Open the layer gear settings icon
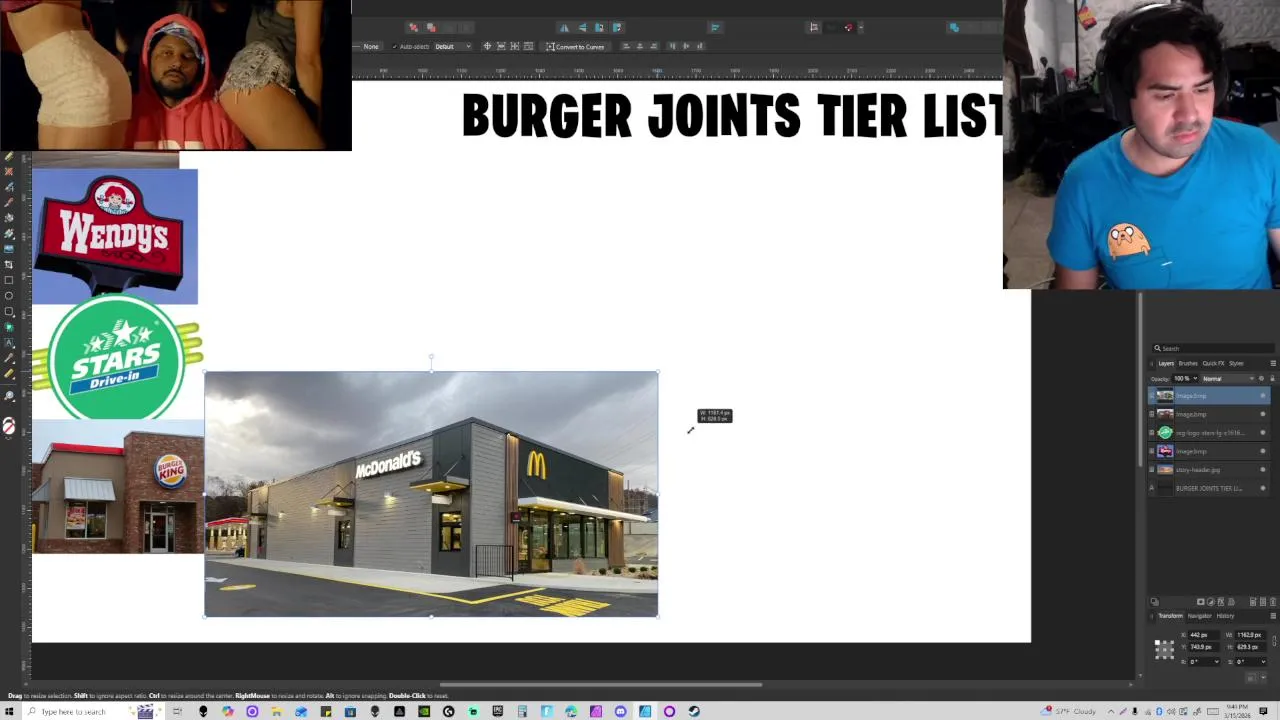The height and width of the screenshot is (720, 1280). click(x=1261, y=379)
